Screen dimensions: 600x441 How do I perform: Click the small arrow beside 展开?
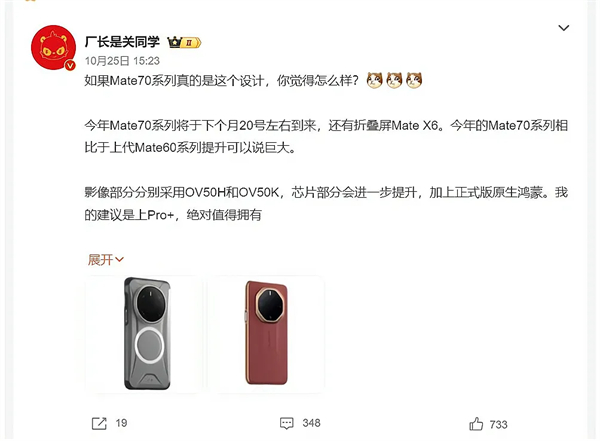click(119, 260)
